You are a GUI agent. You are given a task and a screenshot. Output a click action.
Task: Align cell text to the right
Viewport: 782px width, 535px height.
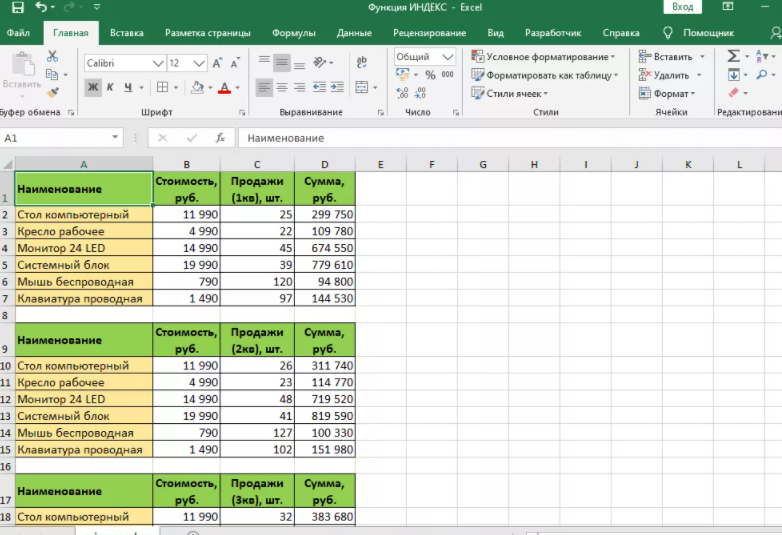click(299, 87)
